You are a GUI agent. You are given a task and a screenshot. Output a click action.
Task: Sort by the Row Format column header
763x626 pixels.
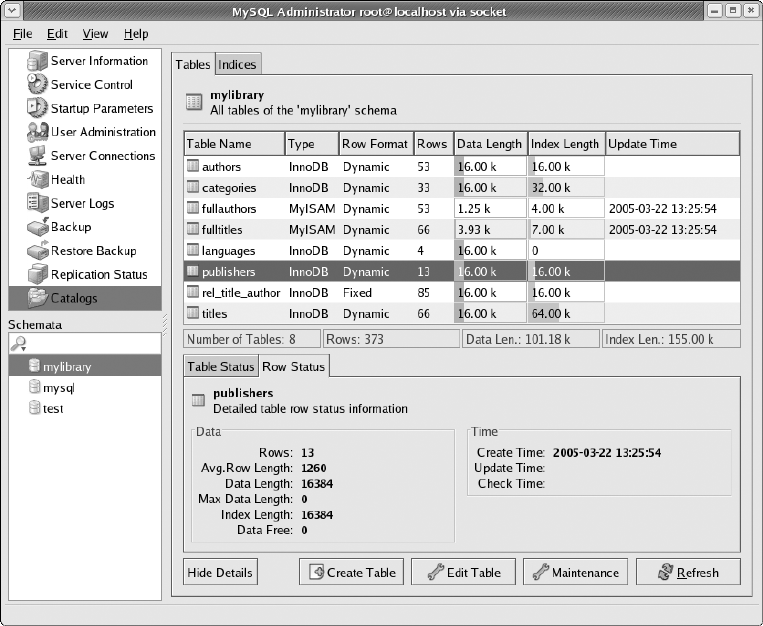[376, 144]
